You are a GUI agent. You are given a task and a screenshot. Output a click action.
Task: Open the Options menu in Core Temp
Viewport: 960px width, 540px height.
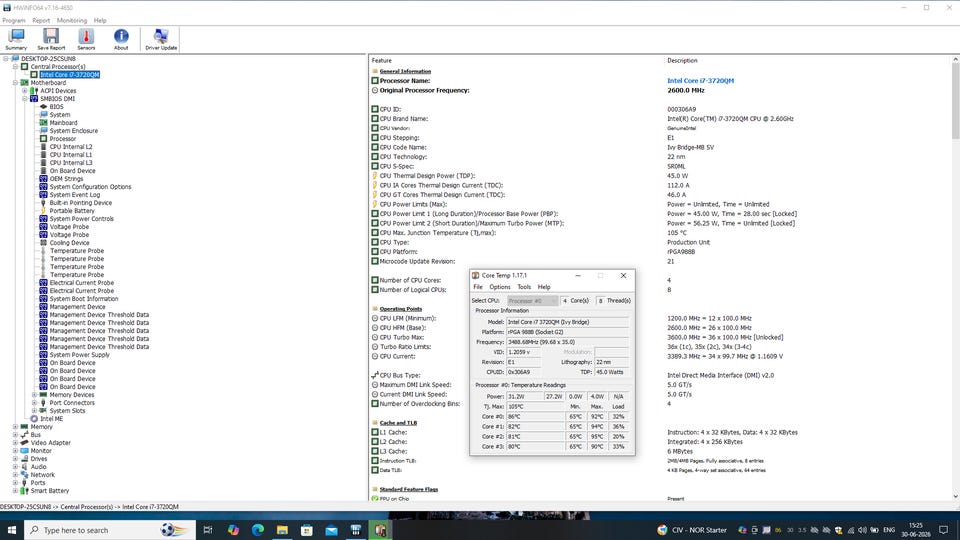[500, 287]
